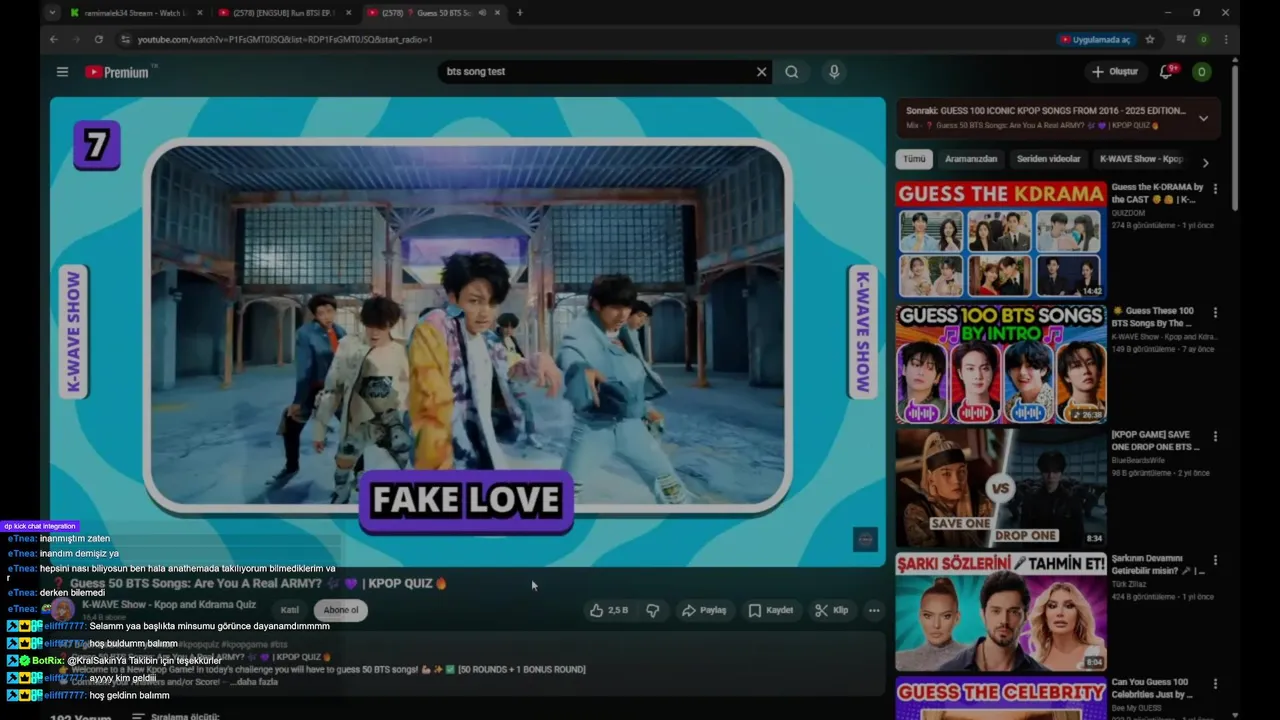The image size is (1280, 720).
Task: Share the video via Paylaş
Action: click(x=704, y=610)
